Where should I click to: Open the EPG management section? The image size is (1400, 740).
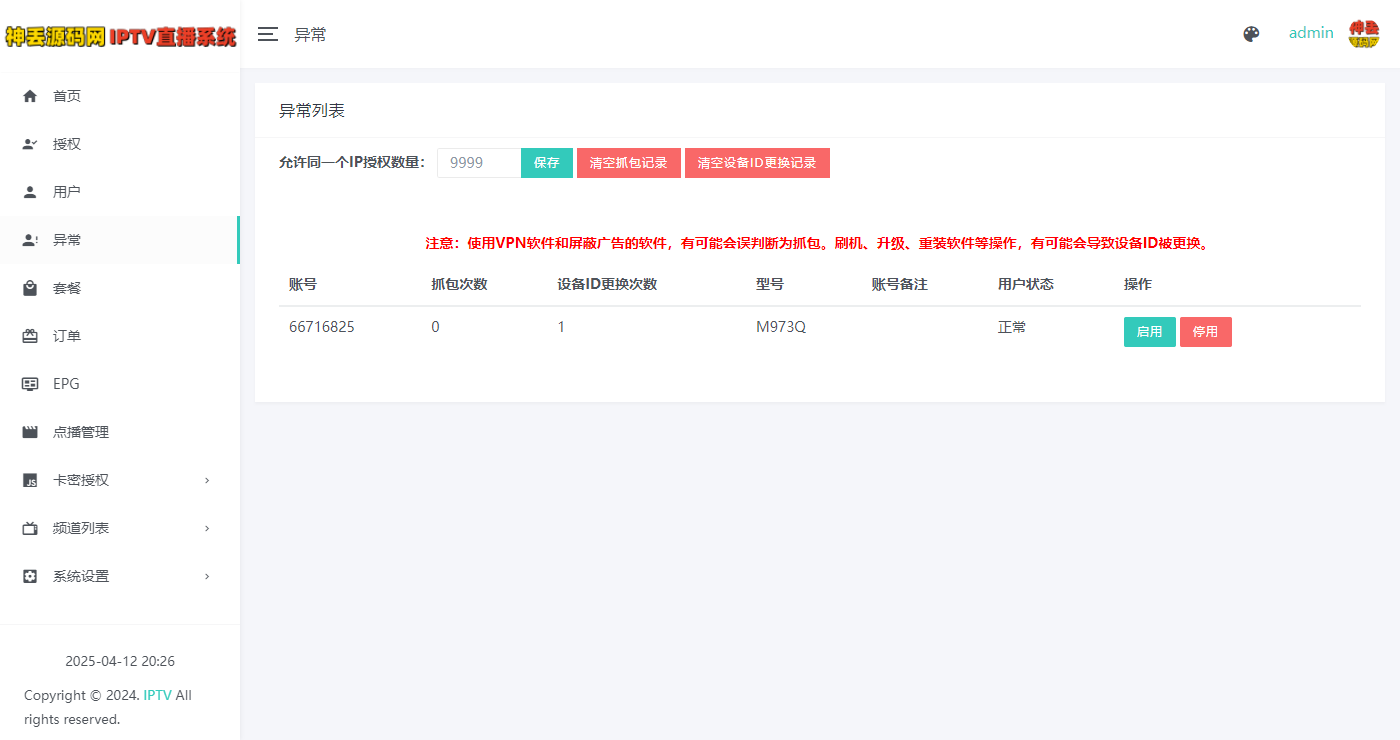[x=67, y=383]
